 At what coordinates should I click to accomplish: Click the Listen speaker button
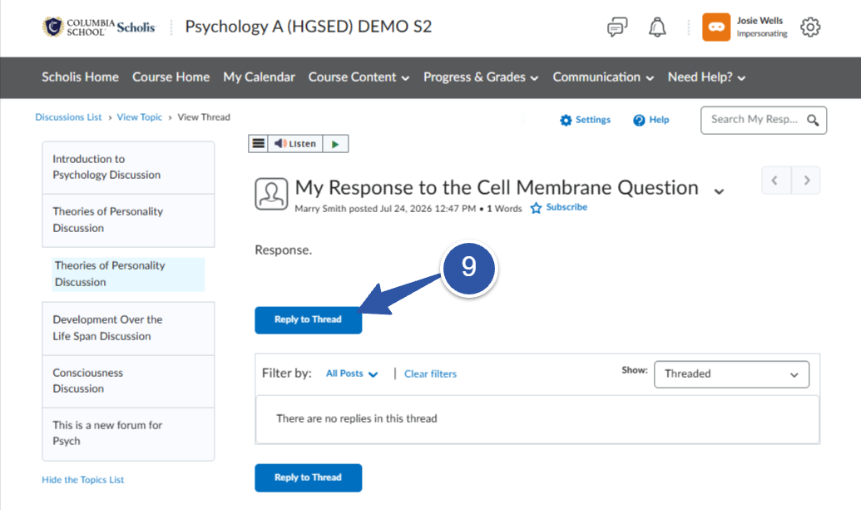click(x=295, y=144)
